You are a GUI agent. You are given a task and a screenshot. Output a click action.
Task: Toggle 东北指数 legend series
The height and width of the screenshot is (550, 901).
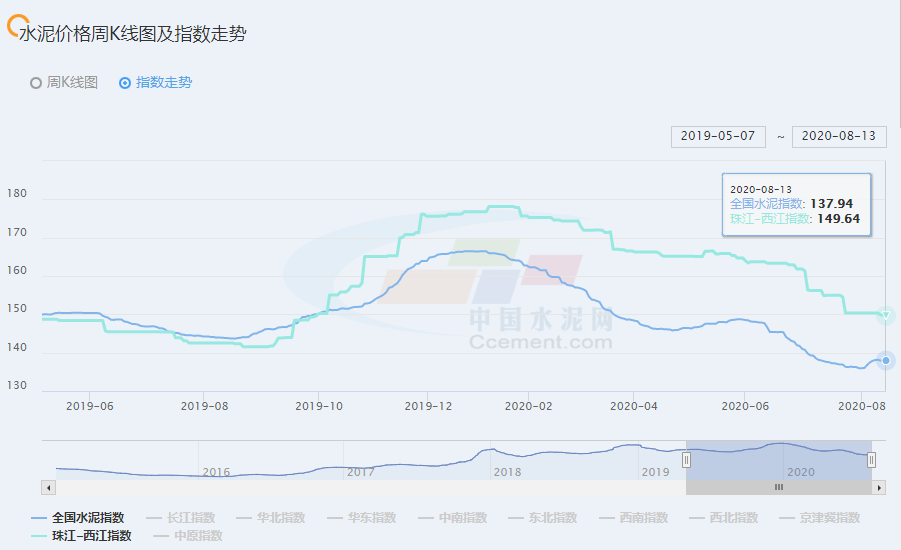pyautogui.click(x=542, y=518)
